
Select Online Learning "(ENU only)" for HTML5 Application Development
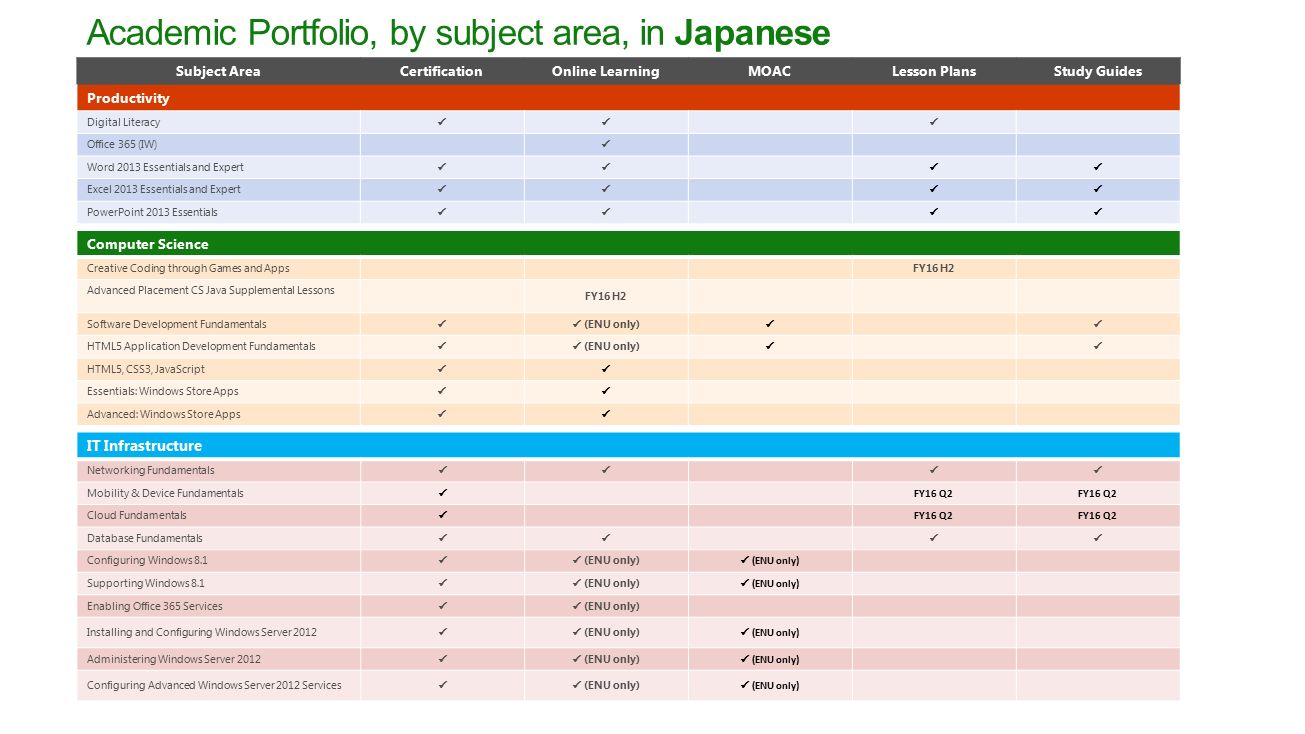click(612, 346)
